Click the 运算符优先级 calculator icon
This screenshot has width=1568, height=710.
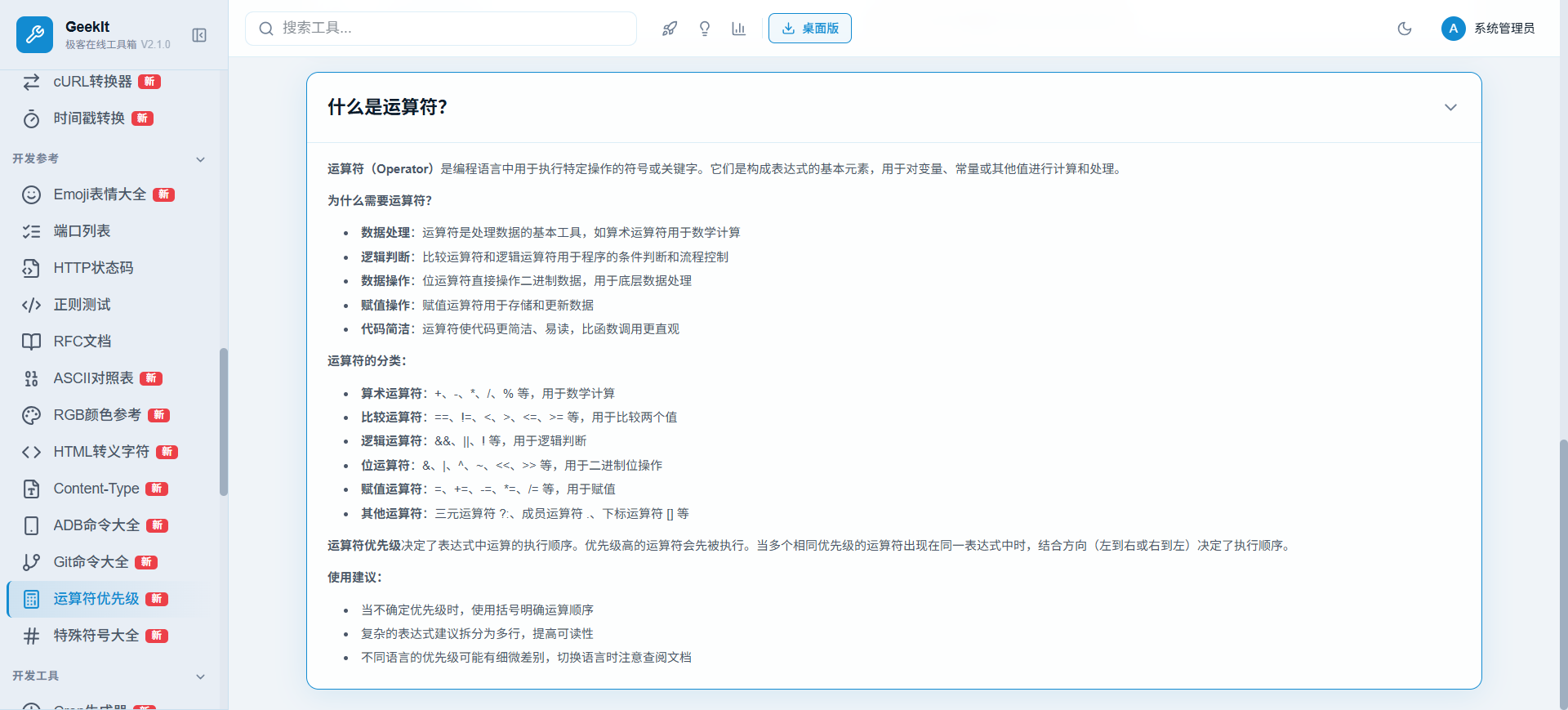click(x=31, y=599)
